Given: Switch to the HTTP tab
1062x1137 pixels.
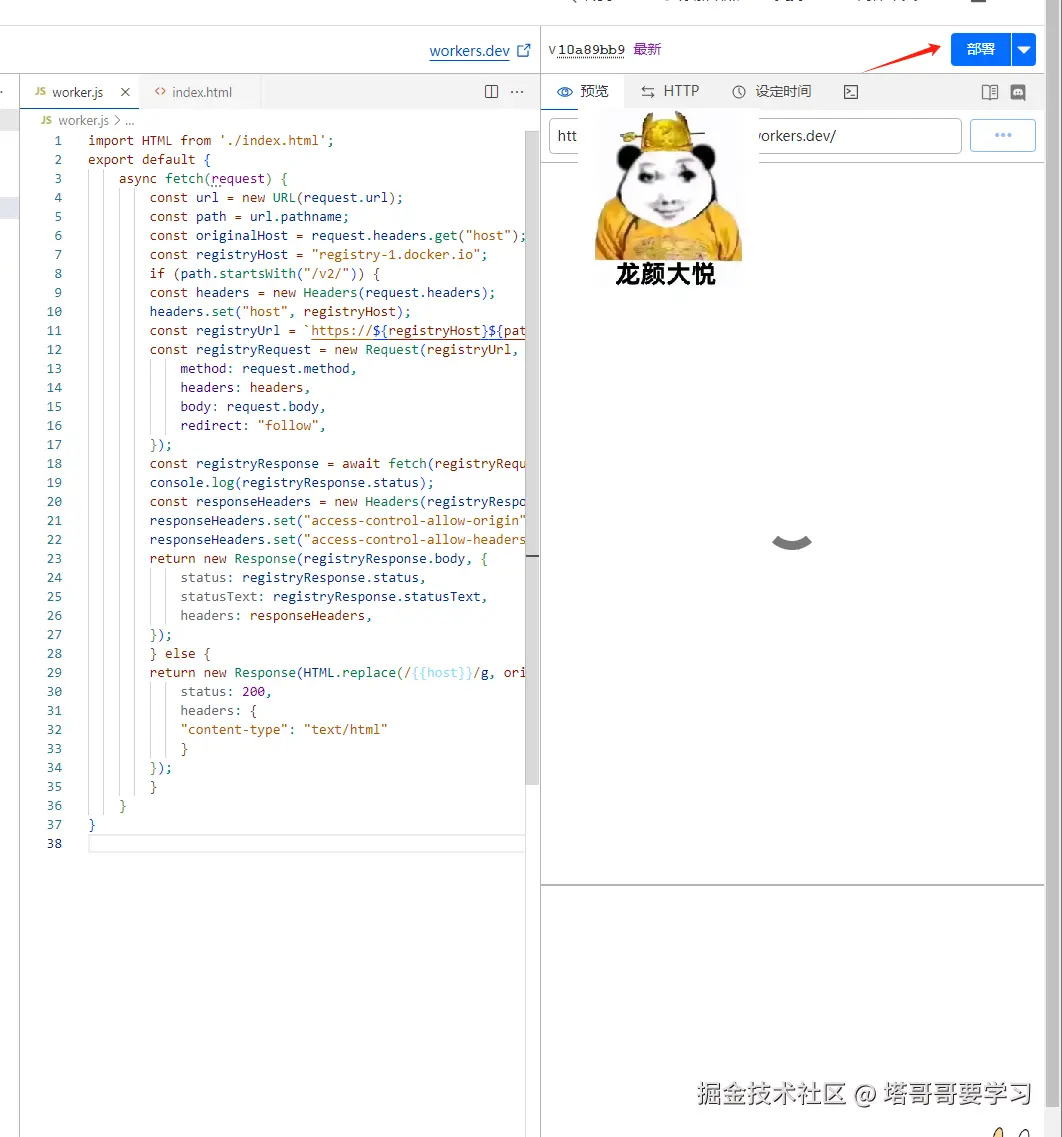Looking at the screenshot, I should point(671,91).
